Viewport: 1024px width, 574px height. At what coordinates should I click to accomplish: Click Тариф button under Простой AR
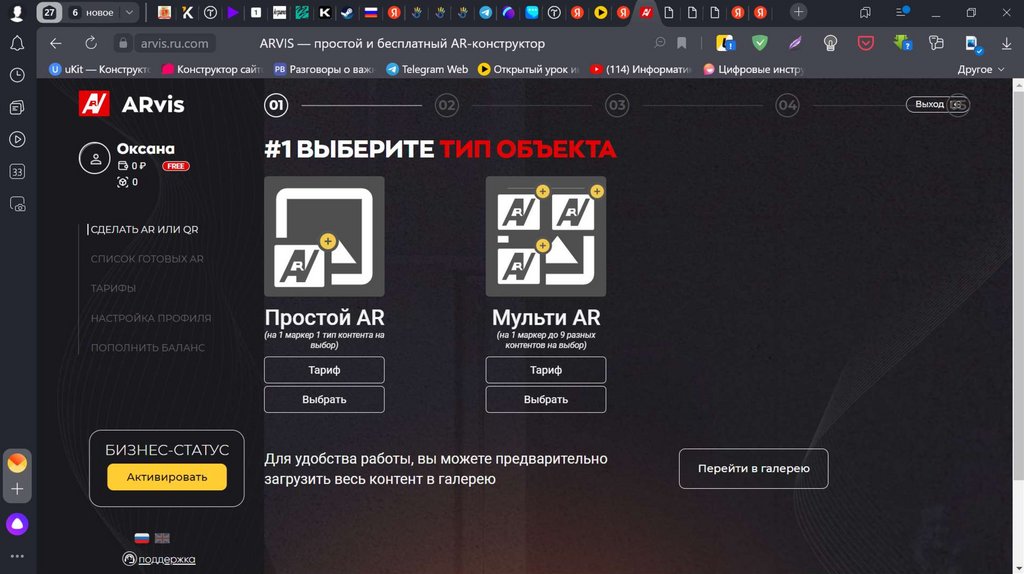click(x=324, y=370)
